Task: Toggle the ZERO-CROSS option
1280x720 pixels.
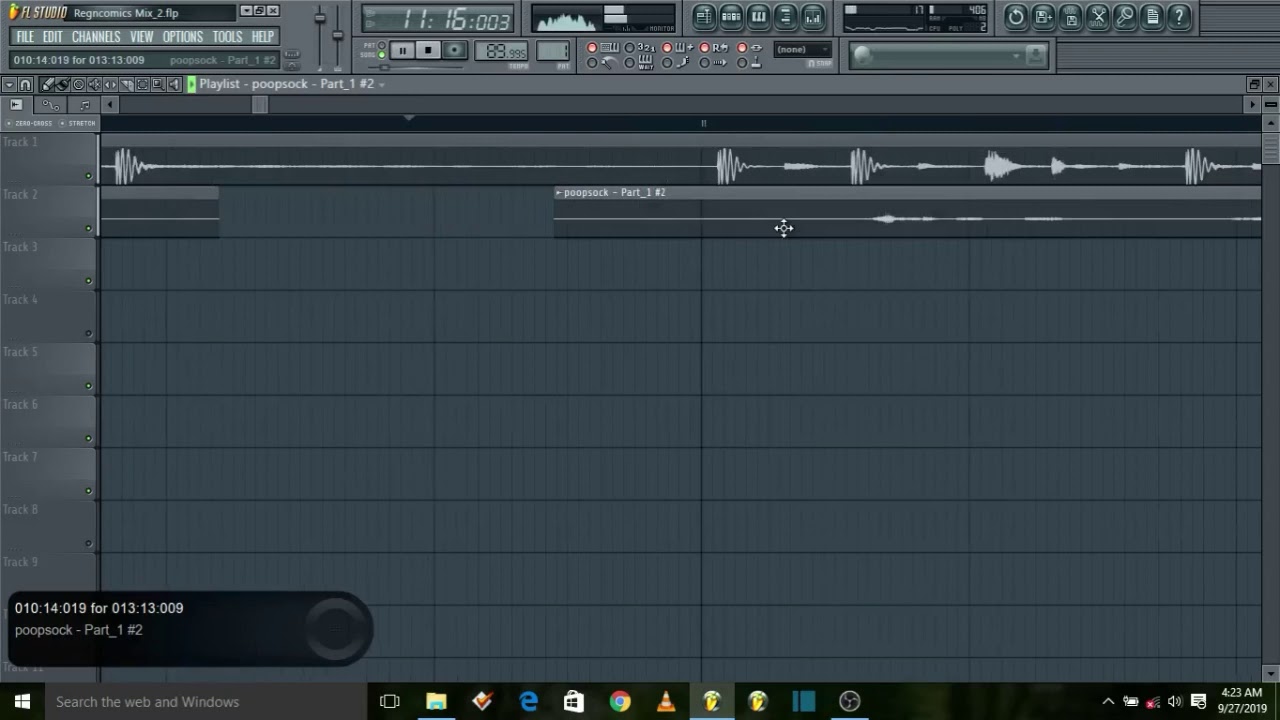Action: pyautogui.click(x=30, y=123)
